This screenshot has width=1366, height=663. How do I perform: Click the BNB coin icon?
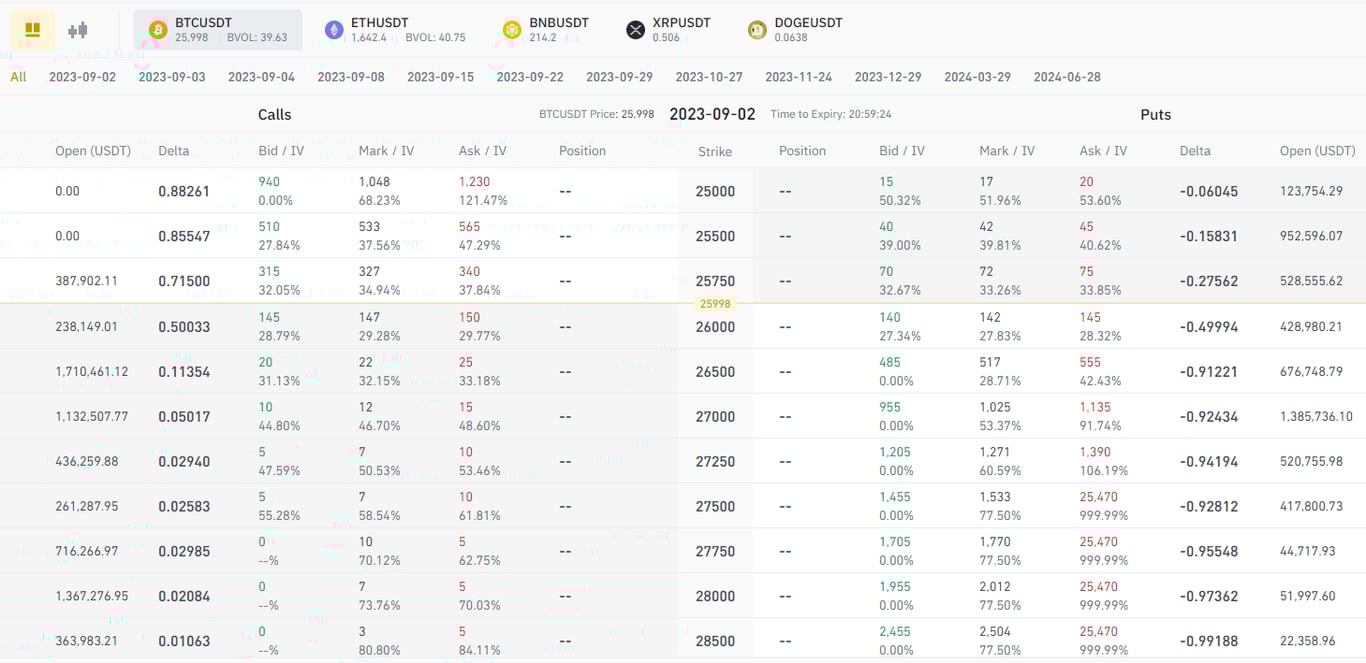coord(513,29)
